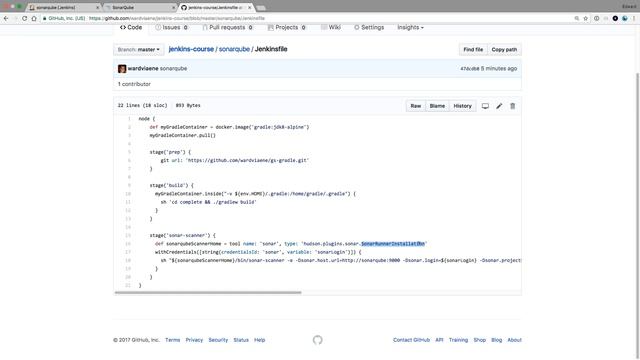The width and height of the screenshot is (640, 360).
Task: Click the 1 contributor text
Action: [134, 84]
